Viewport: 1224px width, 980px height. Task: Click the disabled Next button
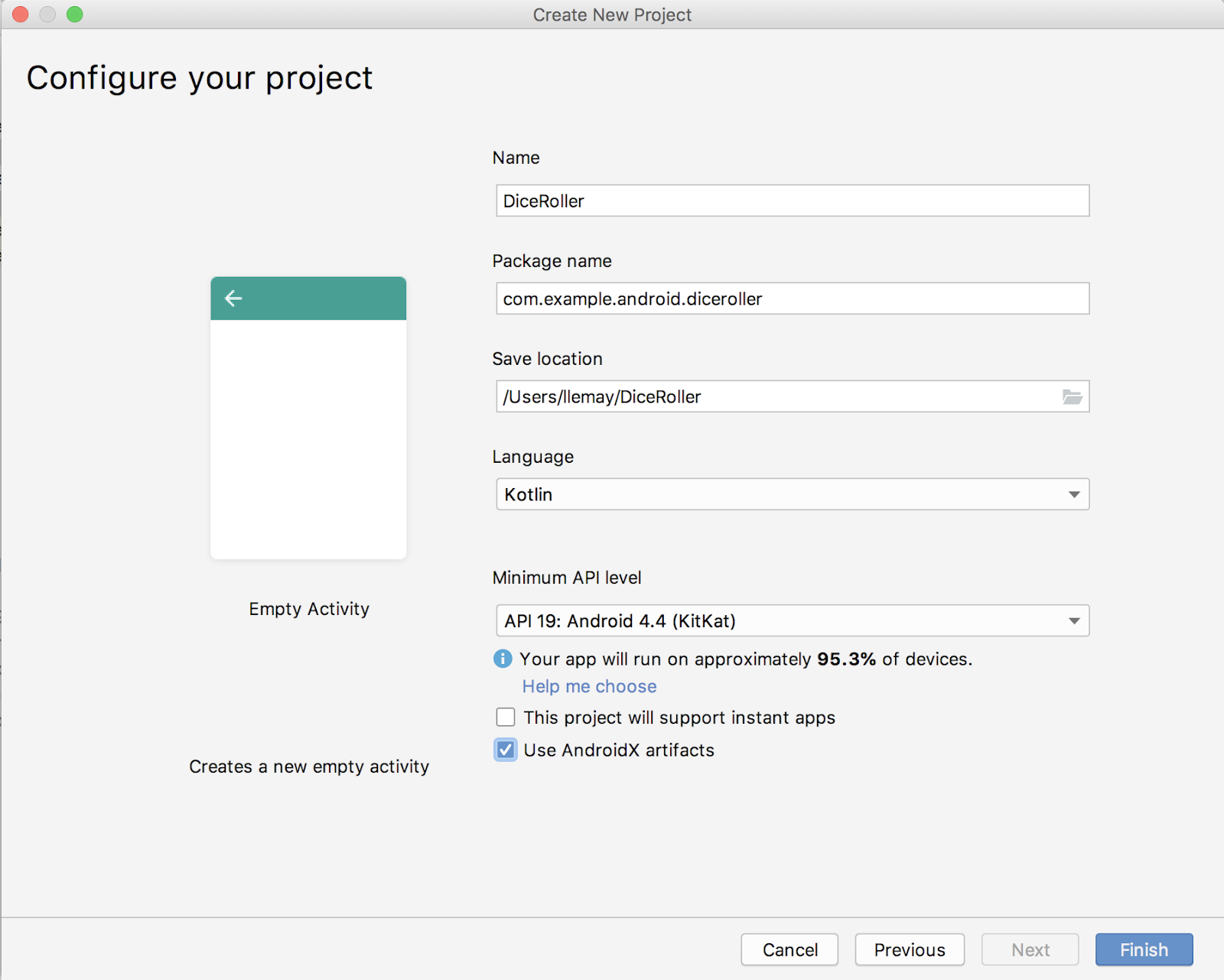coord(1030,949)
